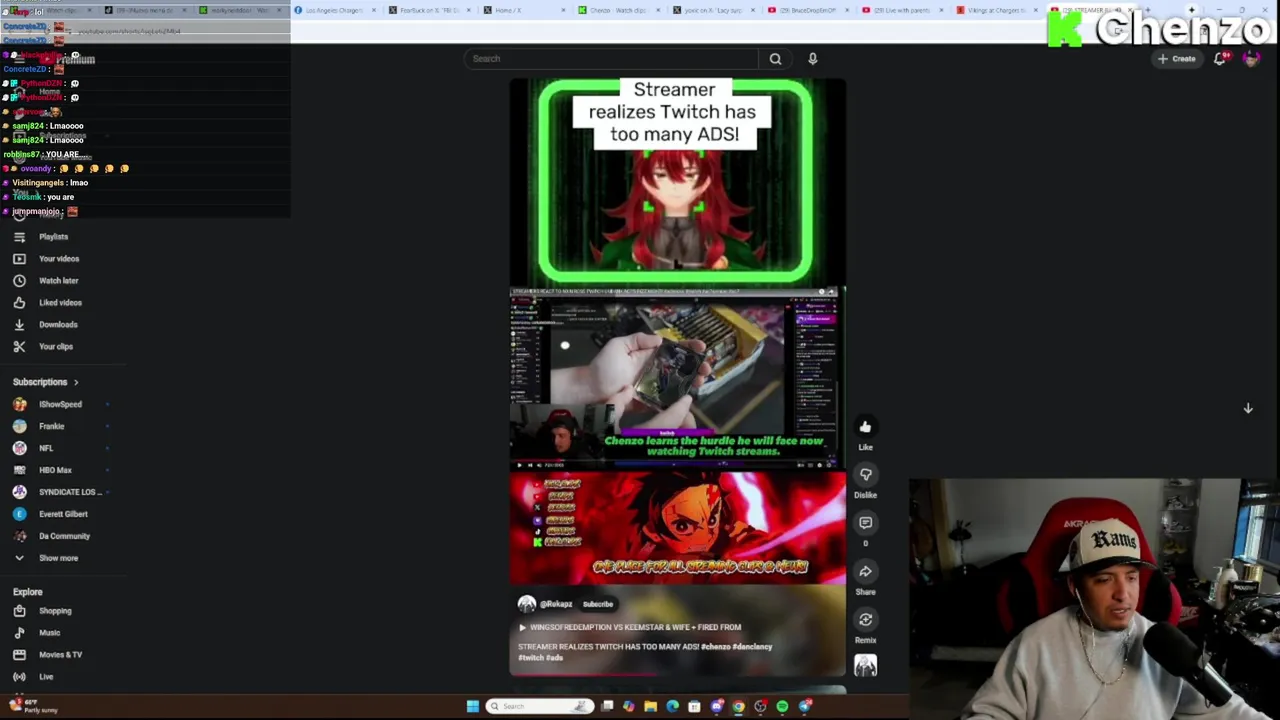Open @Rekapz channel avatar
This screenshot has width=1280, height=720.
click(527, 604)
